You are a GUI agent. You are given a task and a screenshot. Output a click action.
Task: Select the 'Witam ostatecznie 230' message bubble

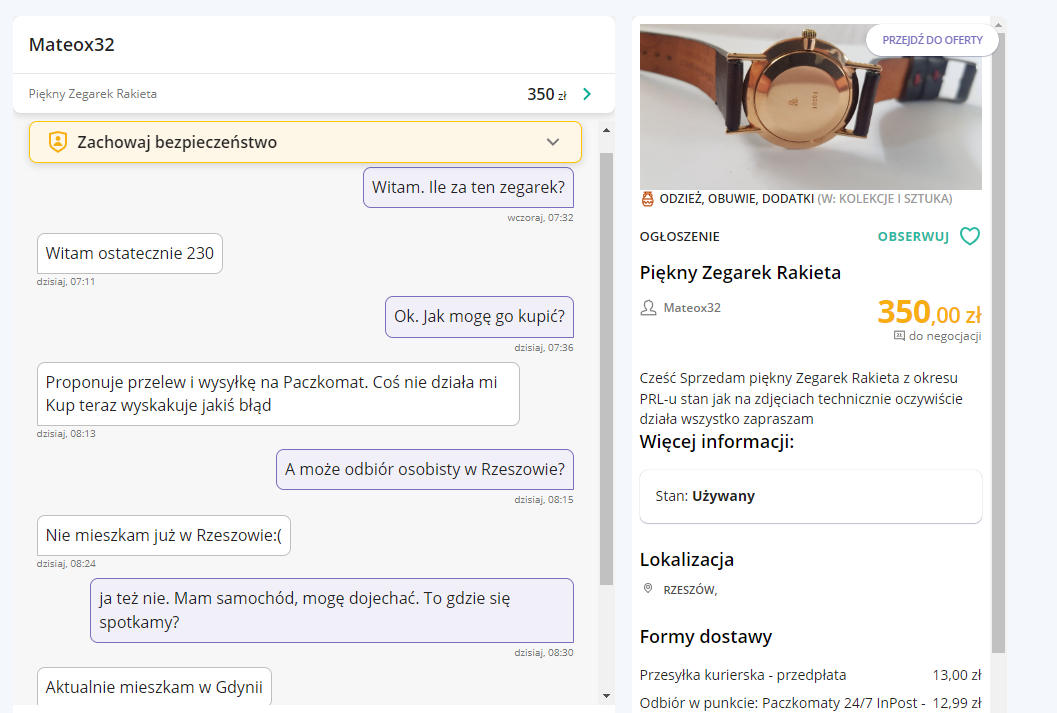point(130,254)
